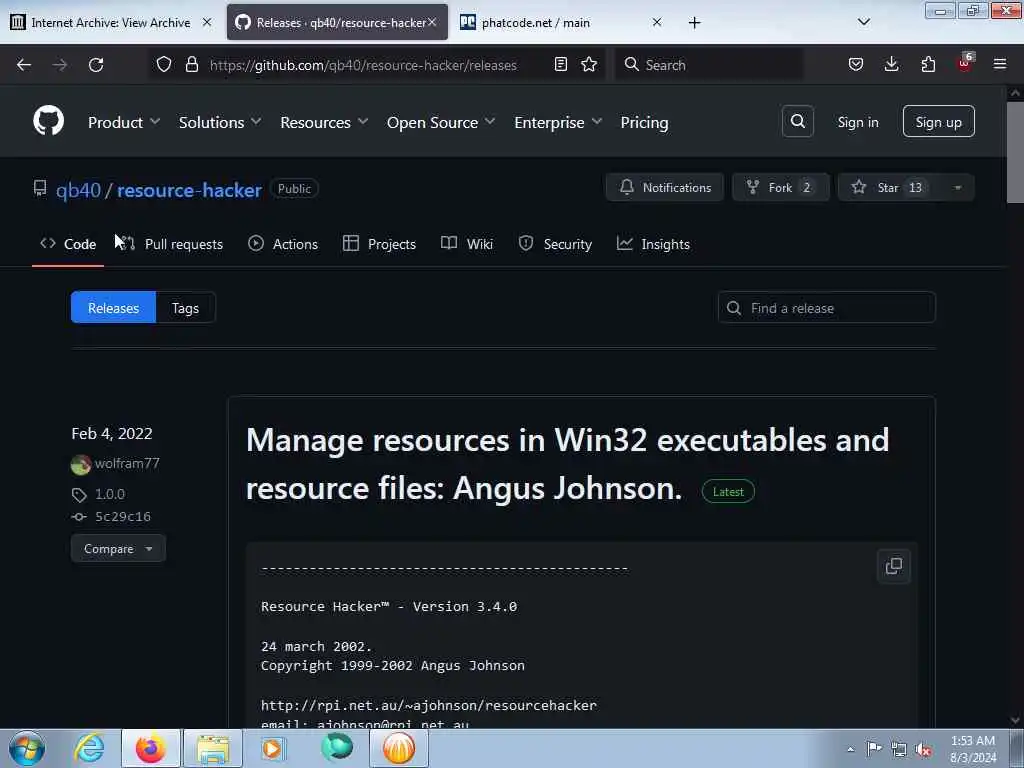This screenshot has width=1024, height=768.
Task: Open qb40 owner link
Action: coord(78,190)
